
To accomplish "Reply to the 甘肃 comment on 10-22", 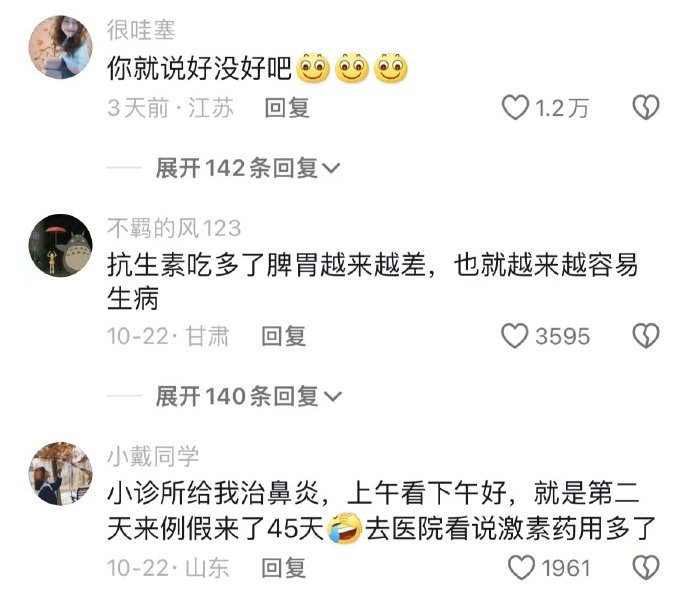I will point(284,337).
